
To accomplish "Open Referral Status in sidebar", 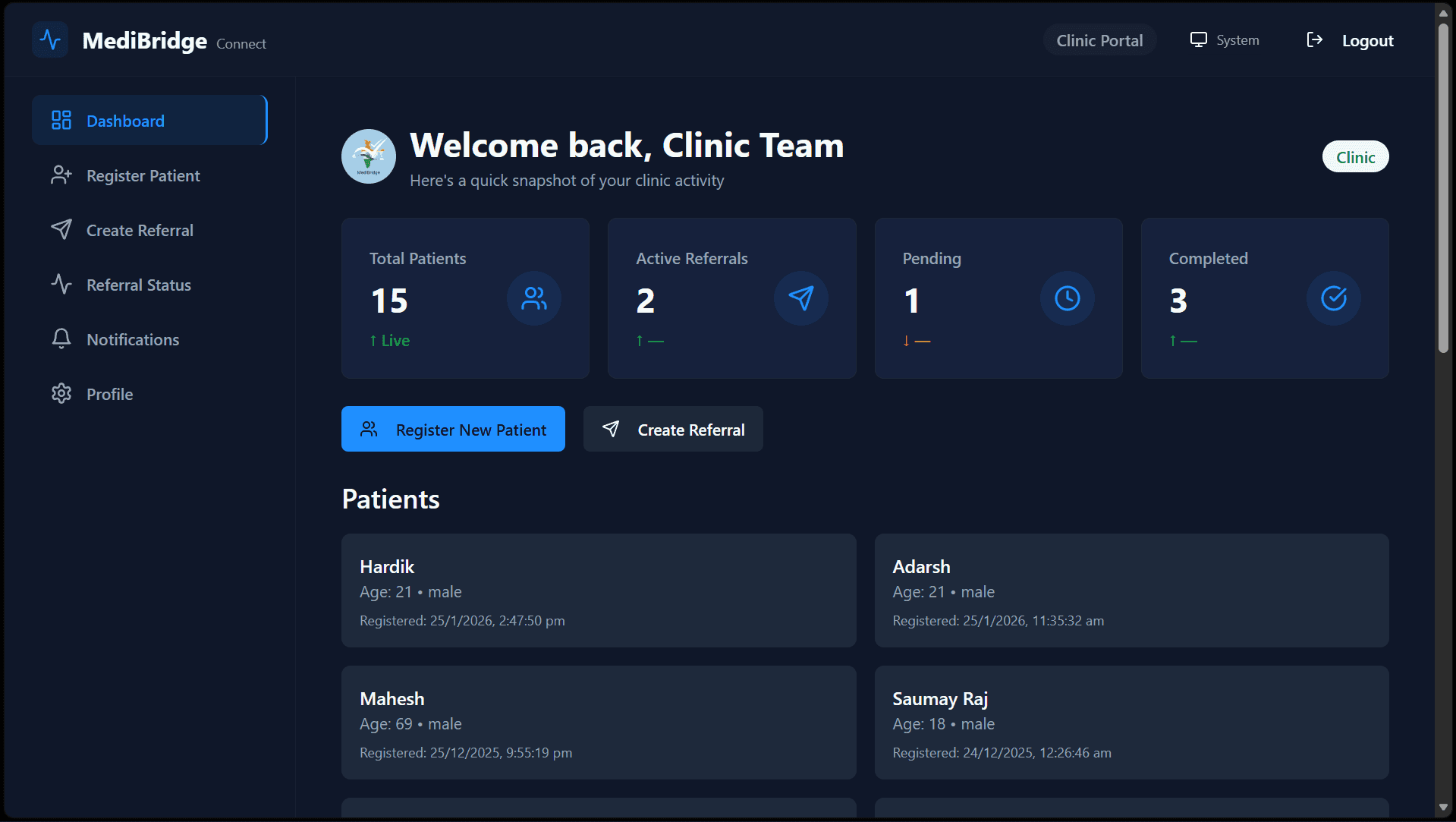I will pyautogui.click(x=149, y=285).
